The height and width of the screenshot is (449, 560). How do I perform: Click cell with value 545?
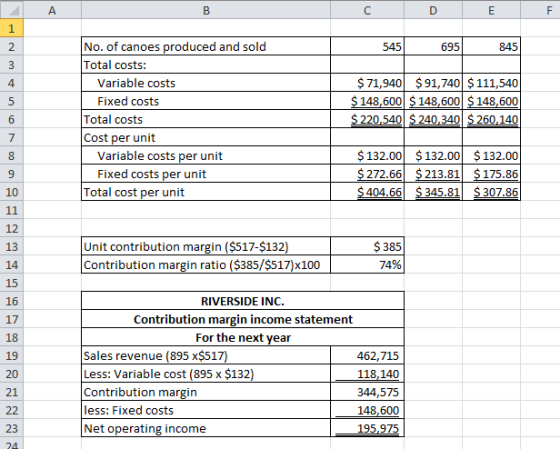(x=368, y=46)
